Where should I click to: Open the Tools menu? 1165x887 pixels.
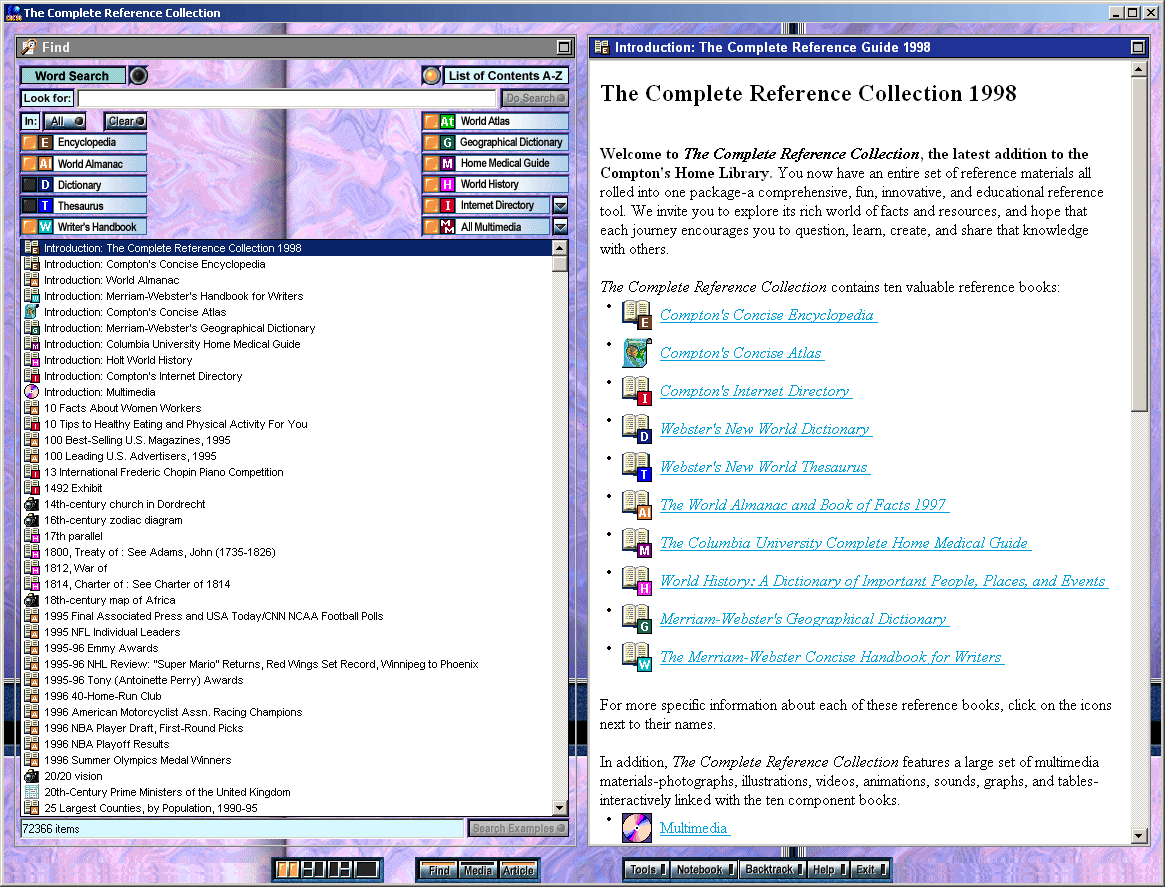(x=646, y=870)
